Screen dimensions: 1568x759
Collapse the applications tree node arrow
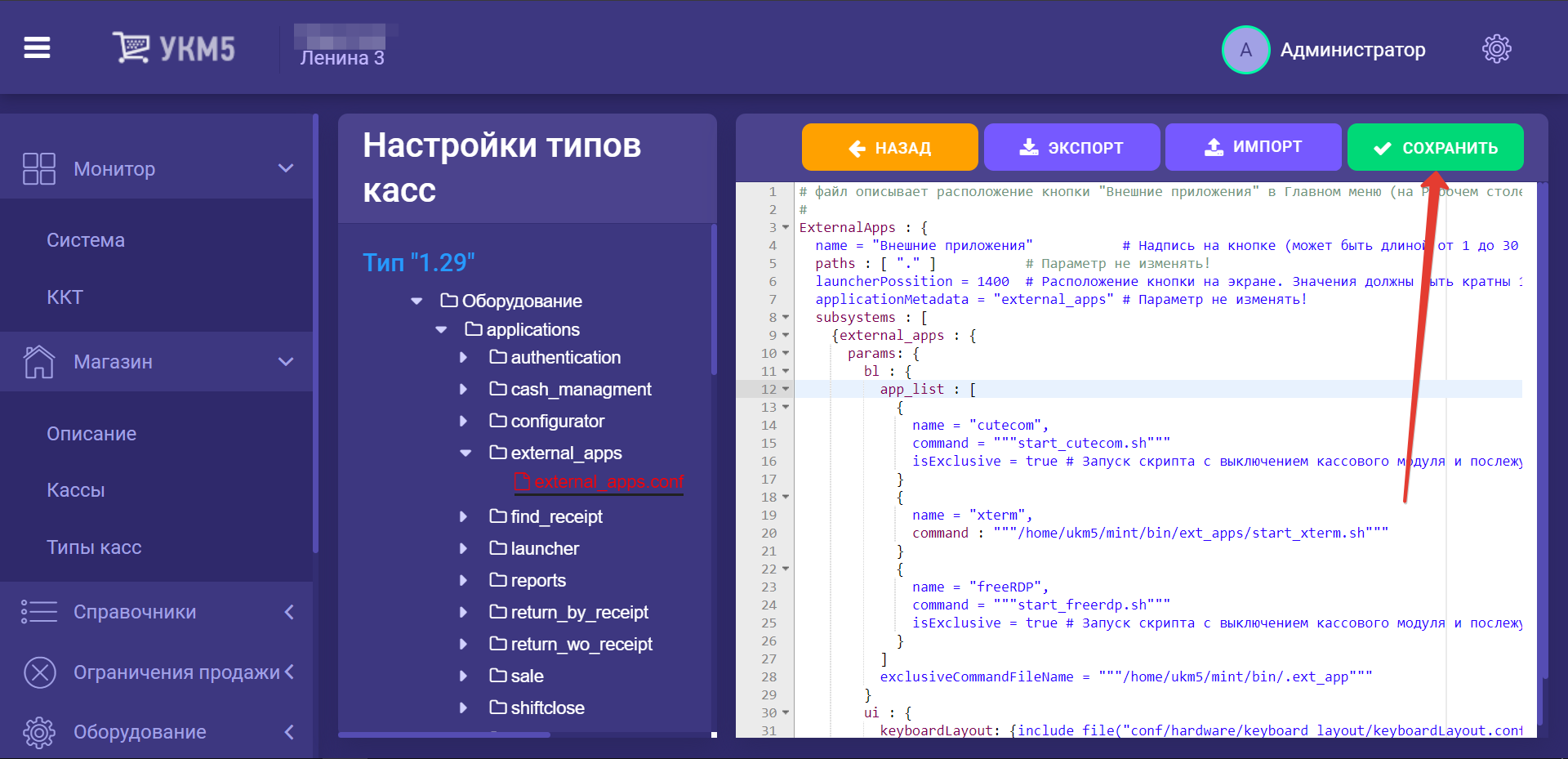(441, 330)
